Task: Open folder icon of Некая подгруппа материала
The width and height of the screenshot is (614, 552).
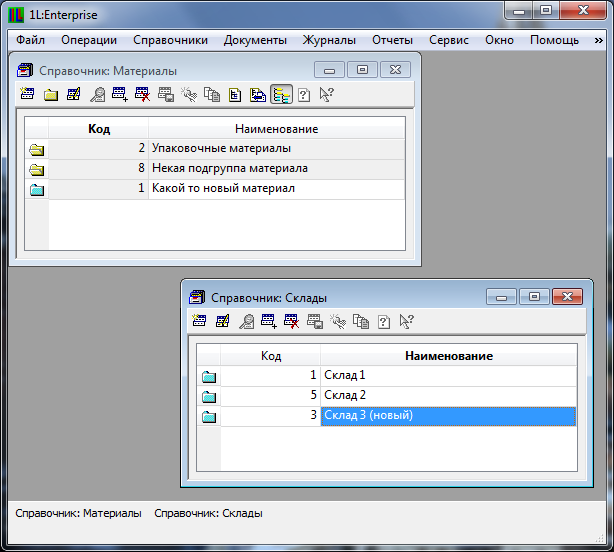Action: coord(37,169)
